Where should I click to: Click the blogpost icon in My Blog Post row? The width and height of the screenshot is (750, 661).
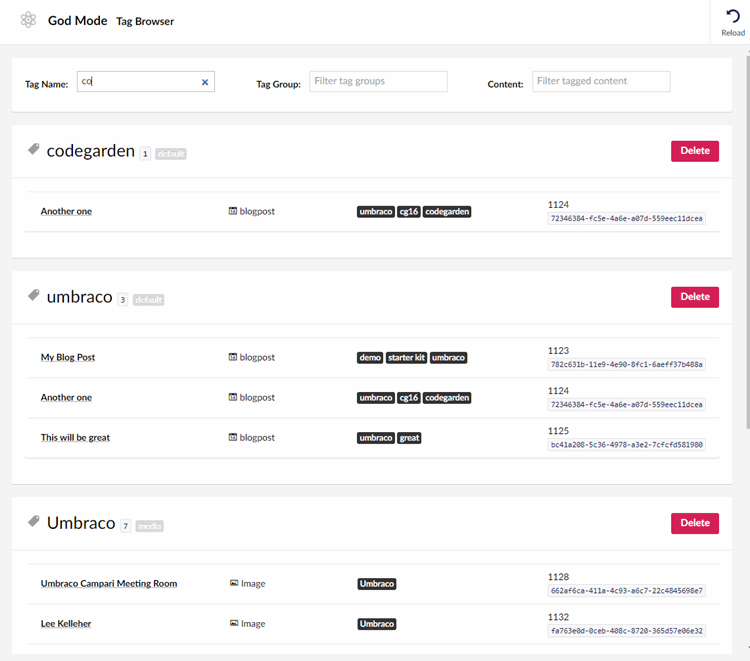click(232, 357)
